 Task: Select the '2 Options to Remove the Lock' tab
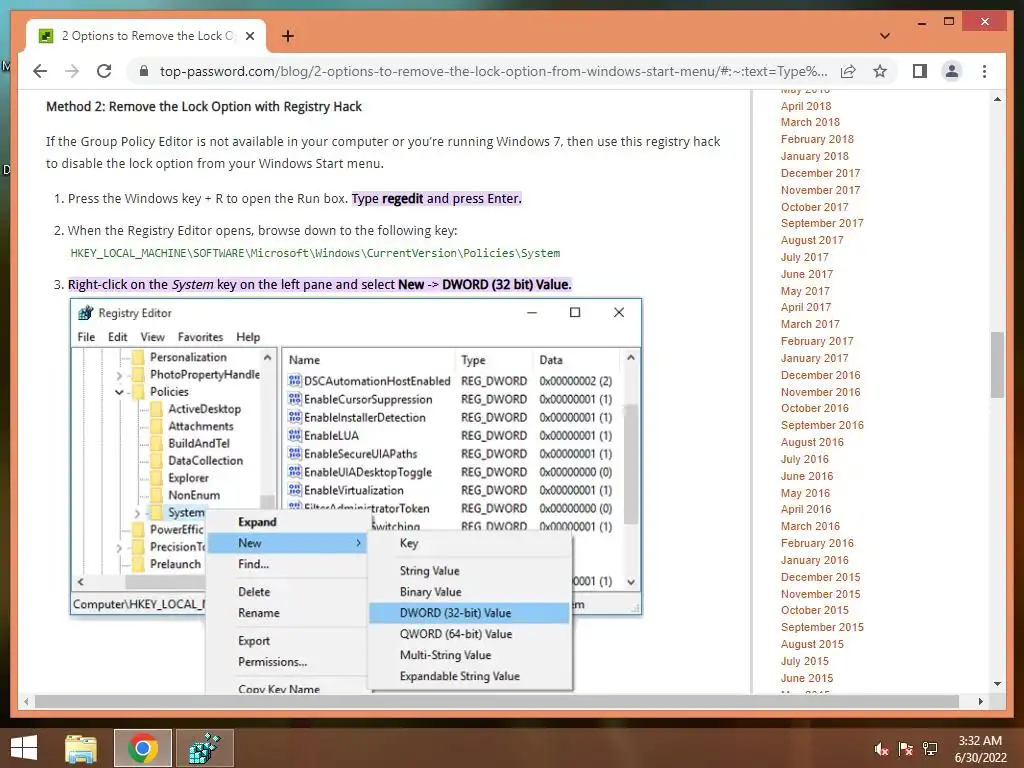coord(147,36)
